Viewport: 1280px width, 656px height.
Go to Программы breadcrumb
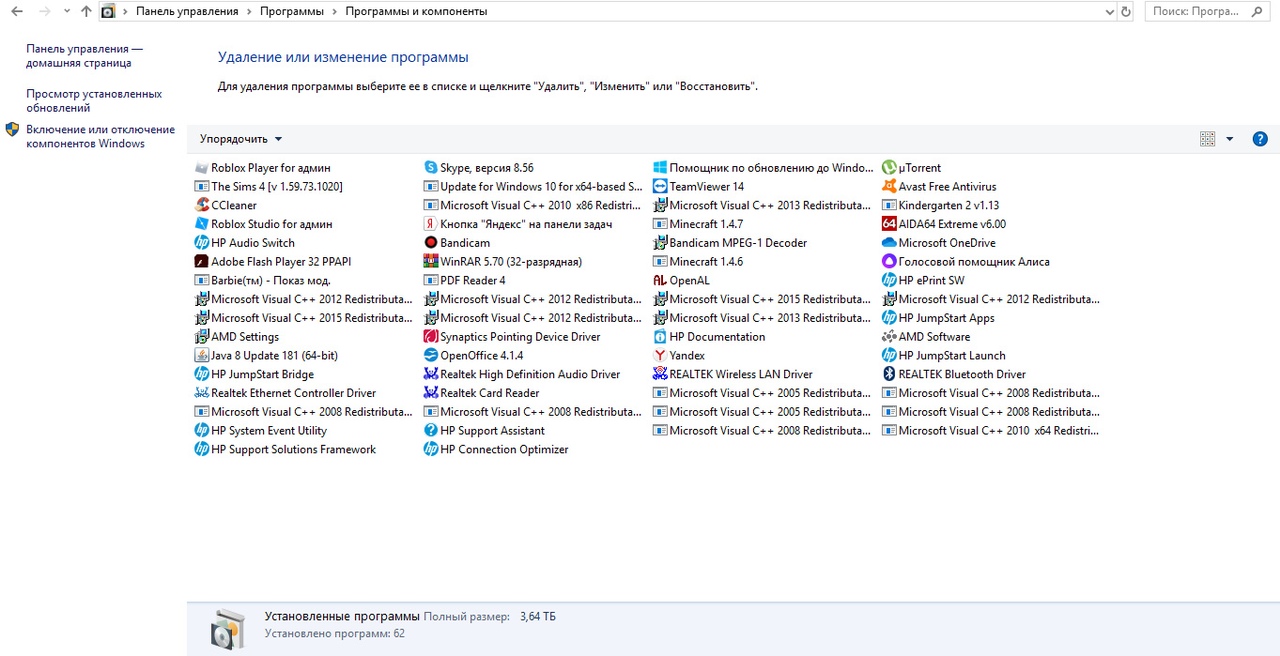pyautogui.click(x=292, y=12)
